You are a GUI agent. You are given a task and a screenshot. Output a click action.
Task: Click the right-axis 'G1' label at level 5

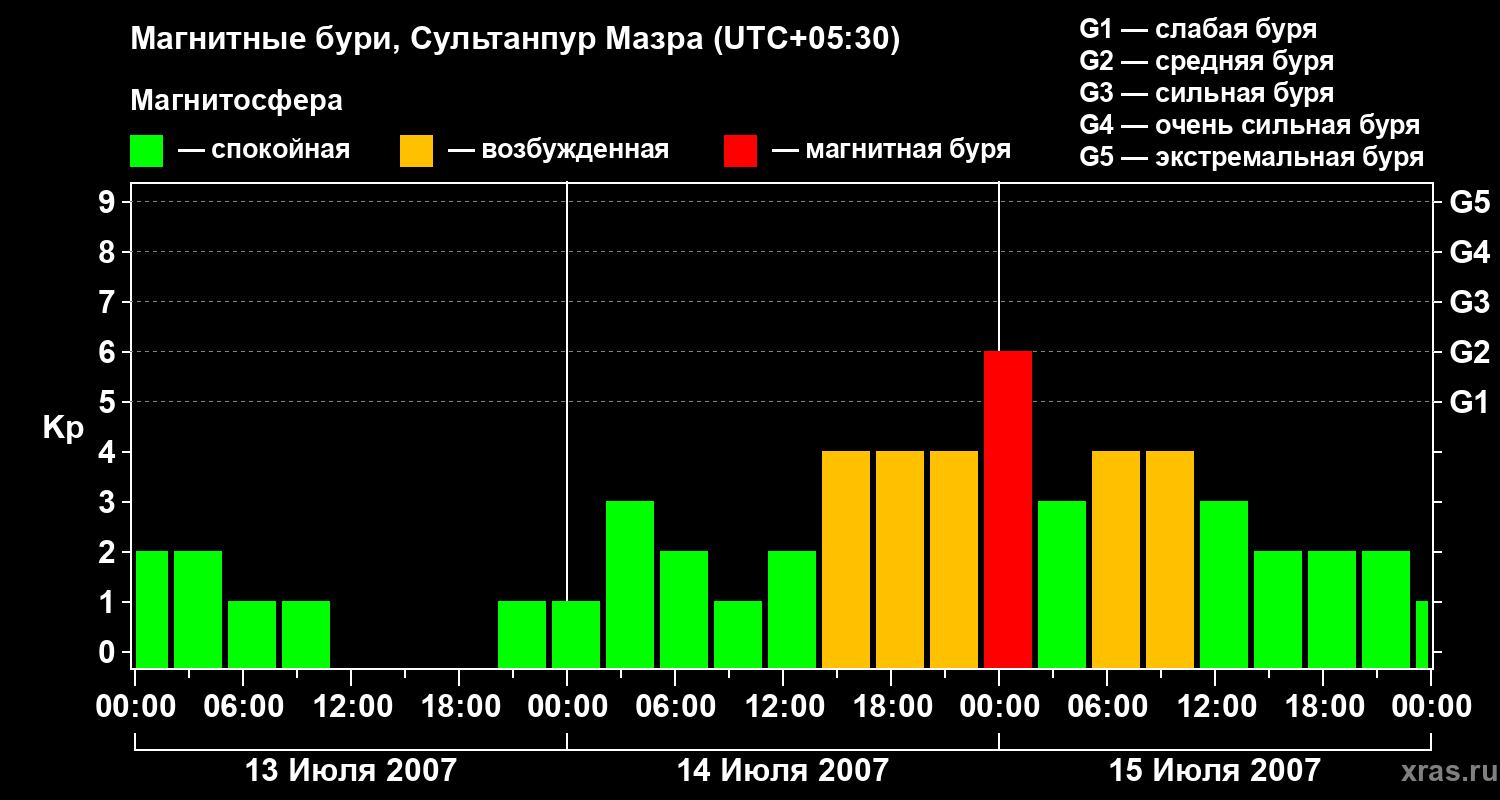point(1470,403)
